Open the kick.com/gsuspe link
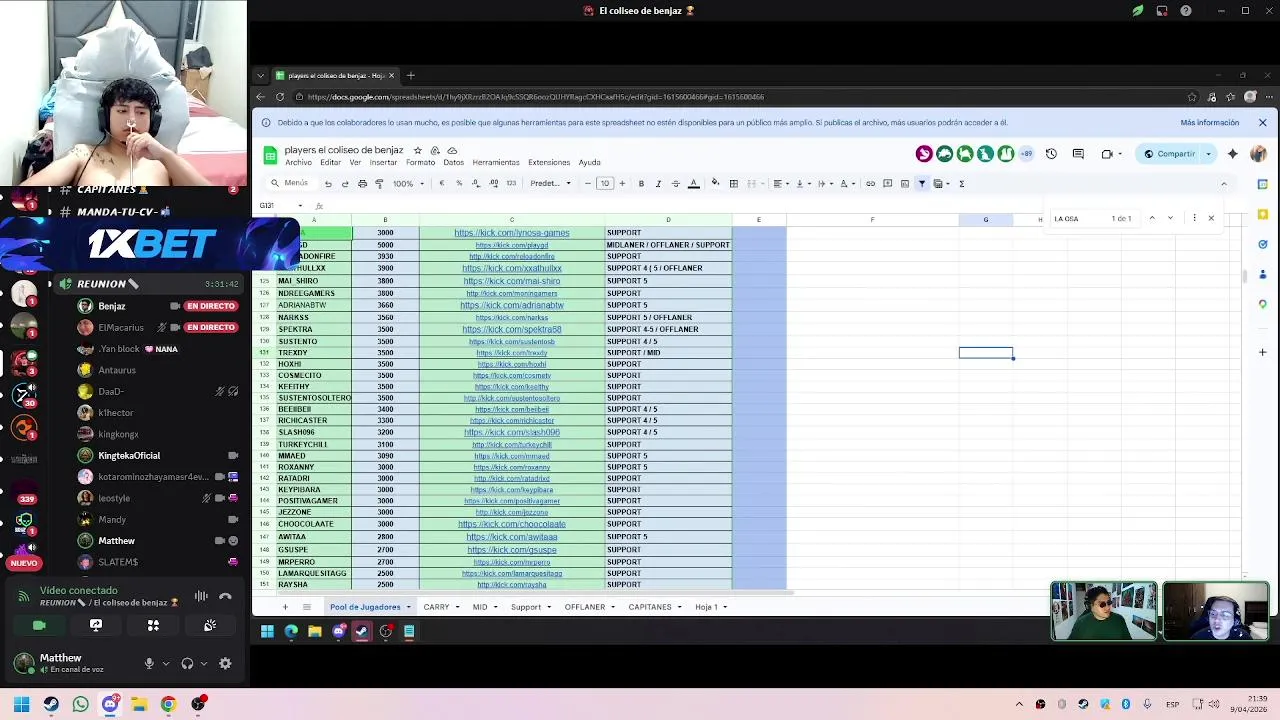The image size is (1280, 720). (512, 550)
